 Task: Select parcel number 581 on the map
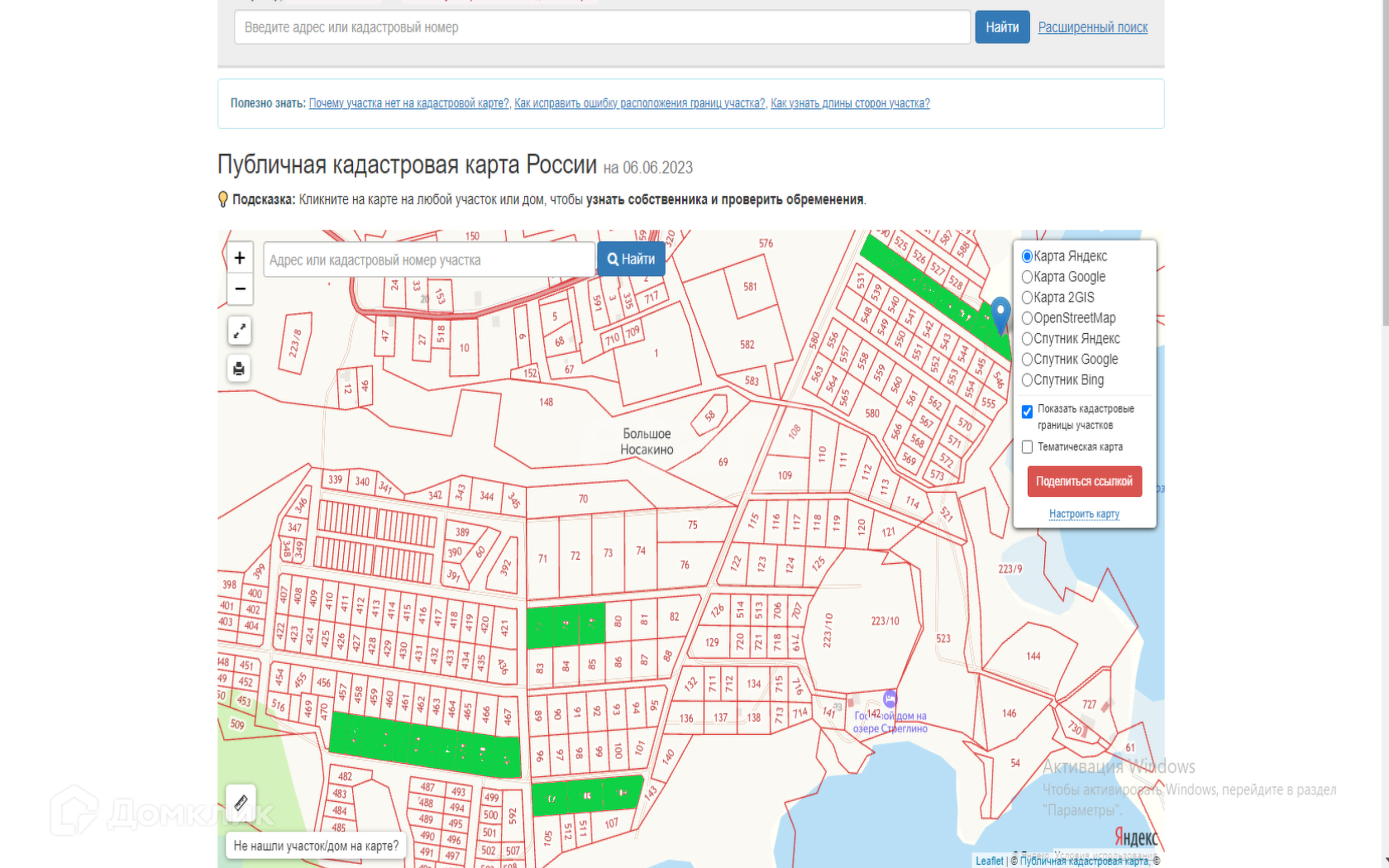coord(750,287)
